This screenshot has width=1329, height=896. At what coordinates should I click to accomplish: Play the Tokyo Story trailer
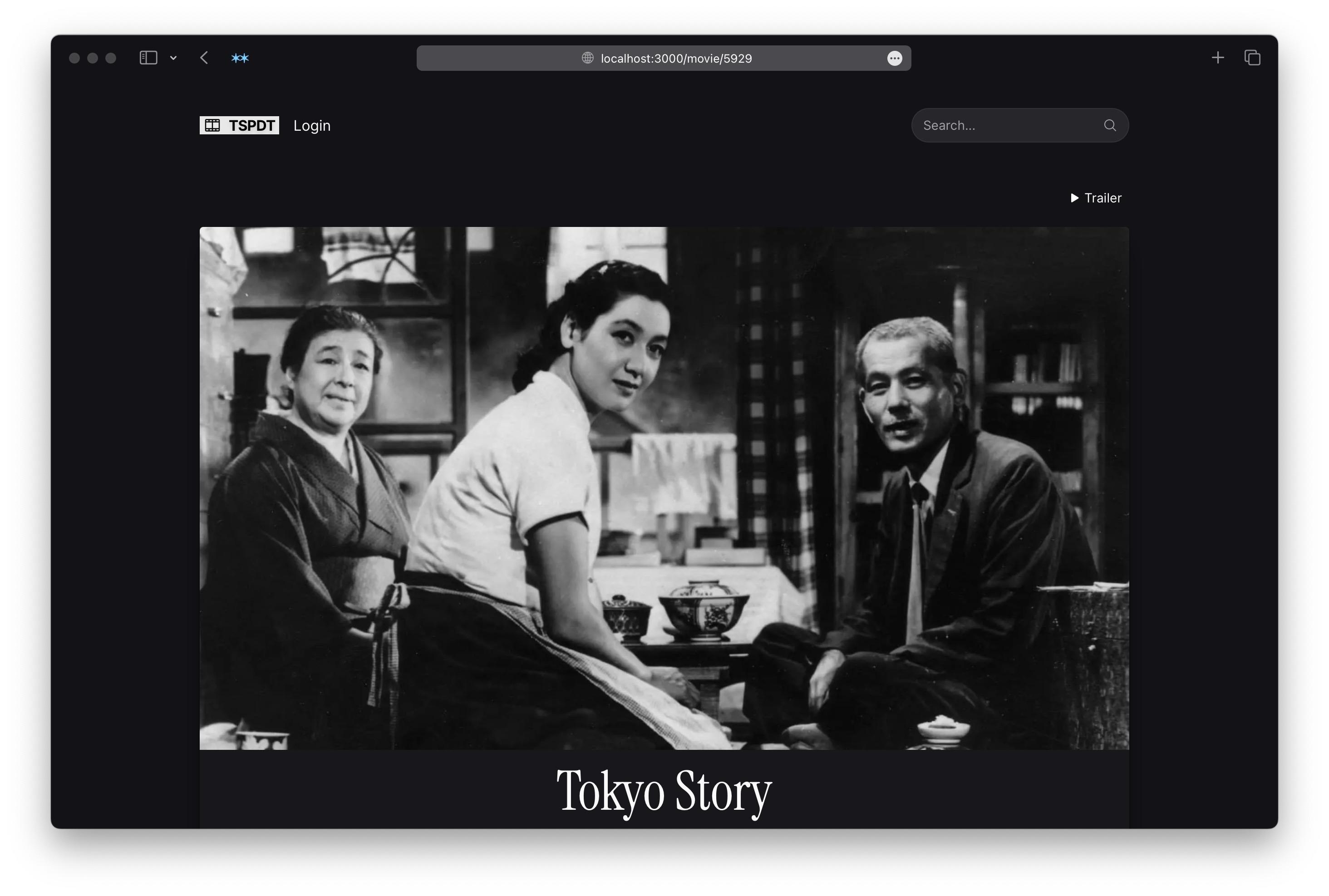point(1096,198)
